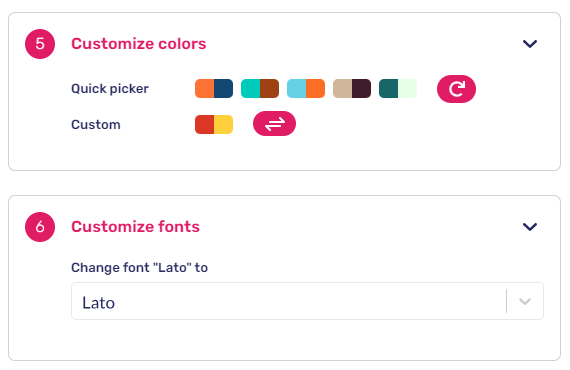The width and height of the screenshot is (570, 370).
Task: Choose the beige and dark maroon palette
Action: point(352,89)
